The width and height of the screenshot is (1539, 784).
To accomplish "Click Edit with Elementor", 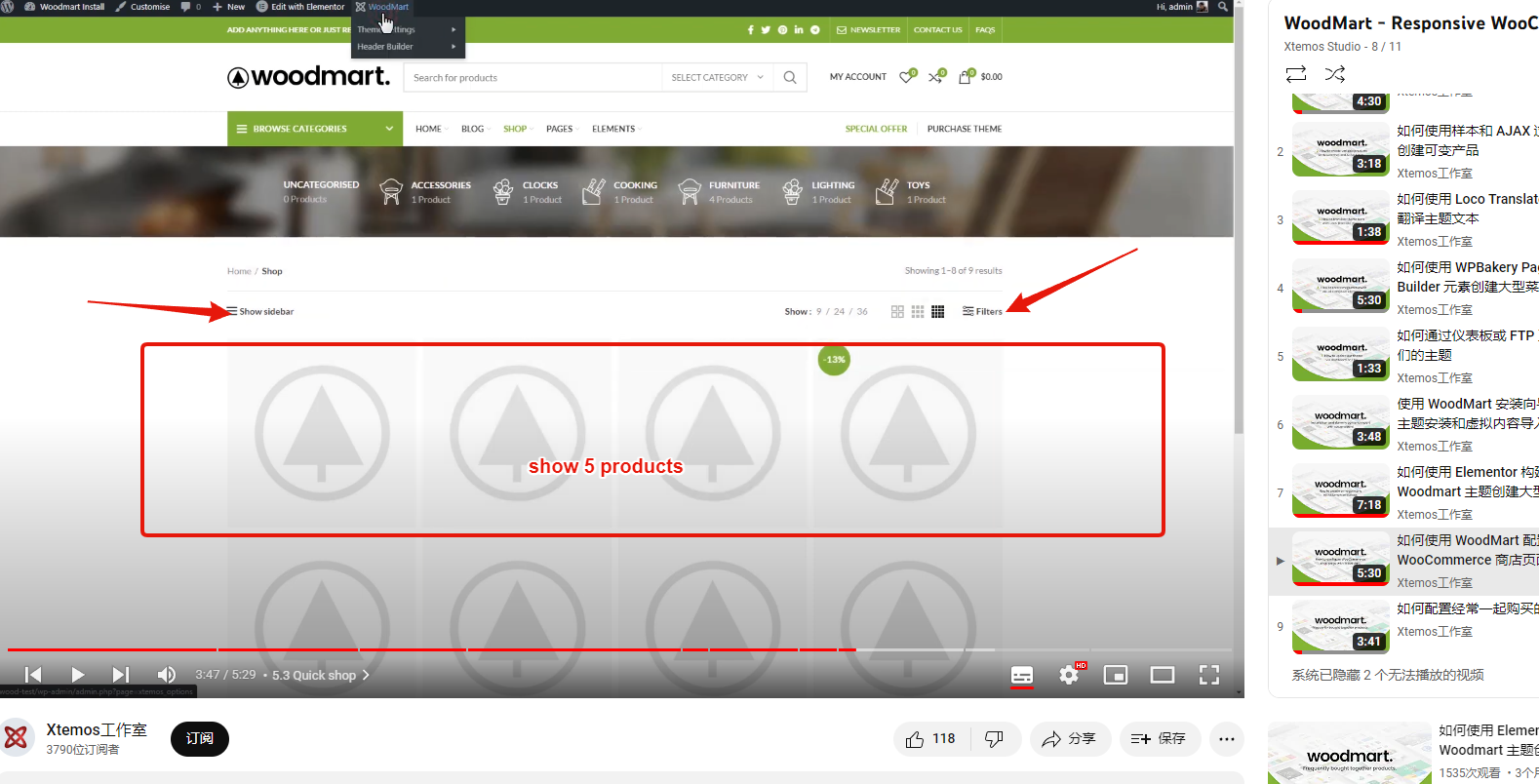I will point(300,7).
